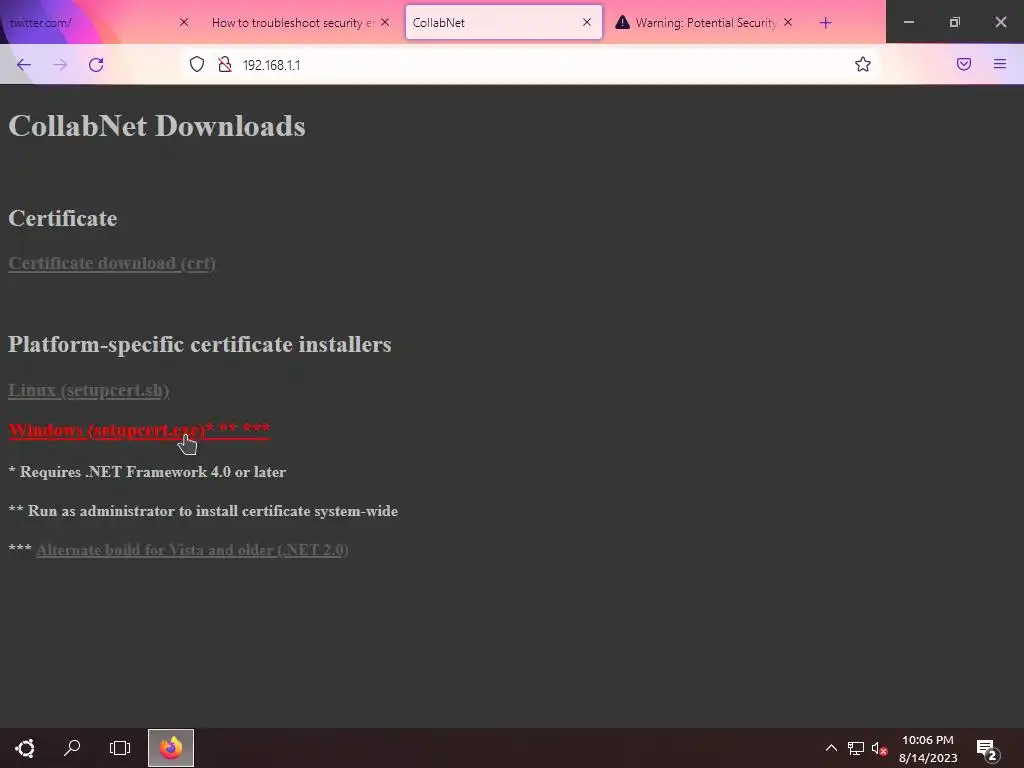Image resolution: width=1024 pixels, height=768 pixels.
Task: Download the Certificate (crt) link
Action: (x=112, y=263)
